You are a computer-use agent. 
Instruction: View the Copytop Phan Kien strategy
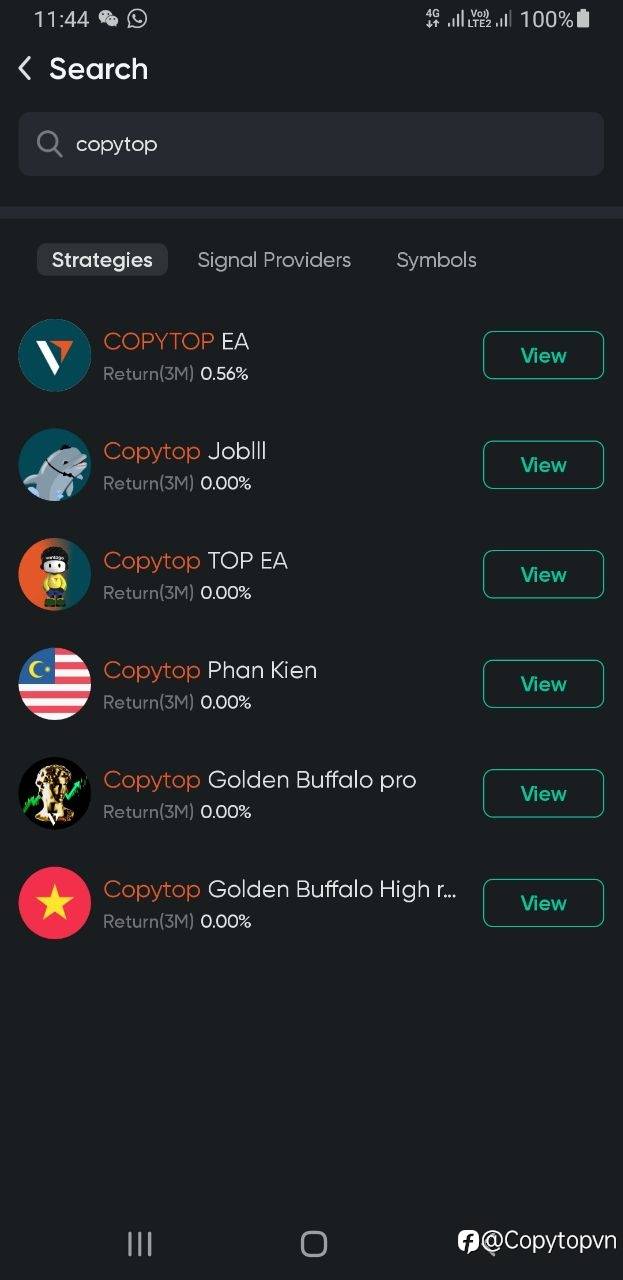pos(543,684)
